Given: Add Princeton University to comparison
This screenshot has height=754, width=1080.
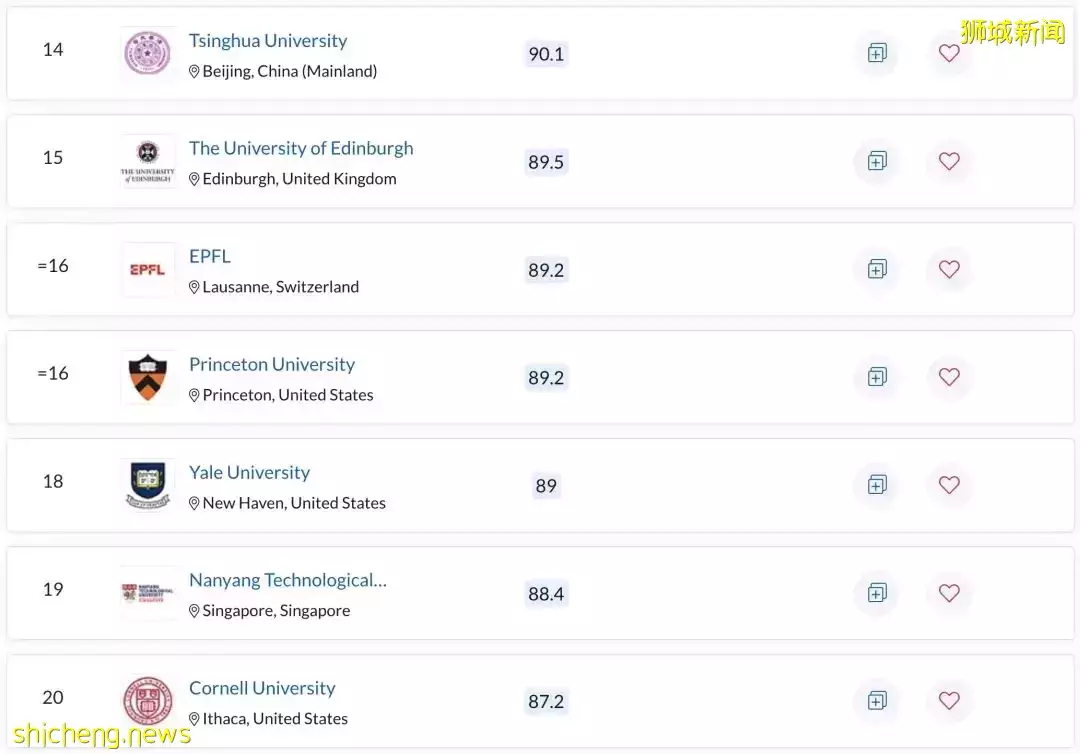Looking at the screenshot, I should (877, 377).
